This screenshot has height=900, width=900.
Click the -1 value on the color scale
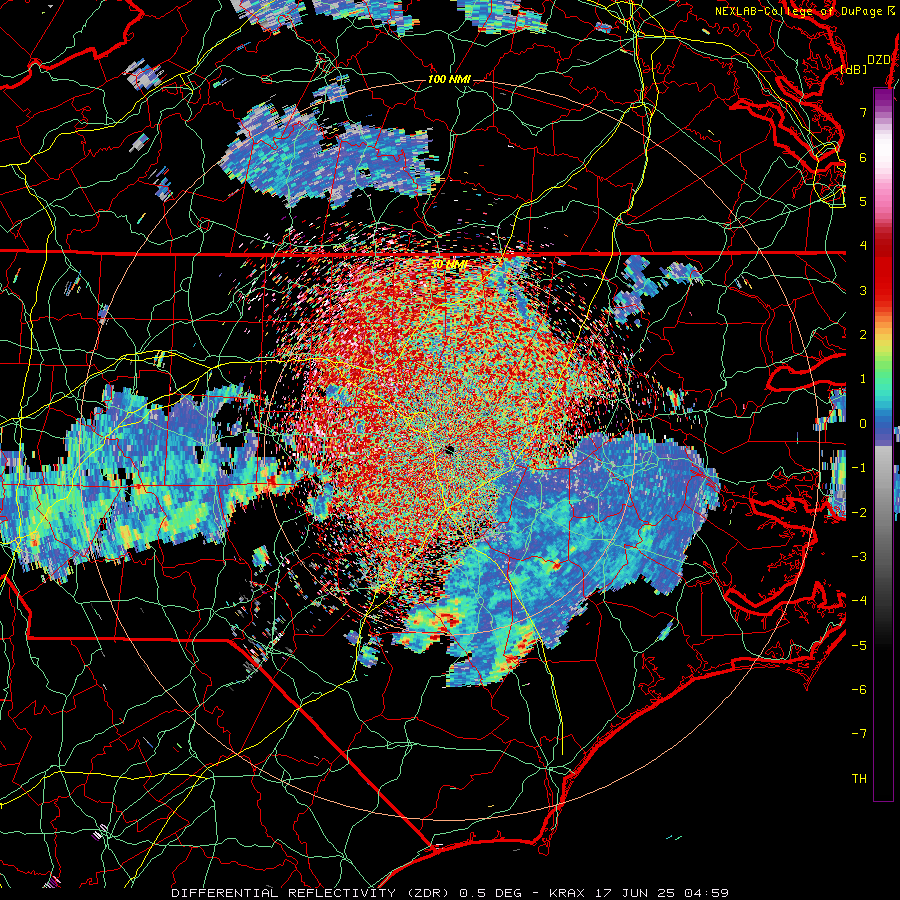(x=859, y=468)
